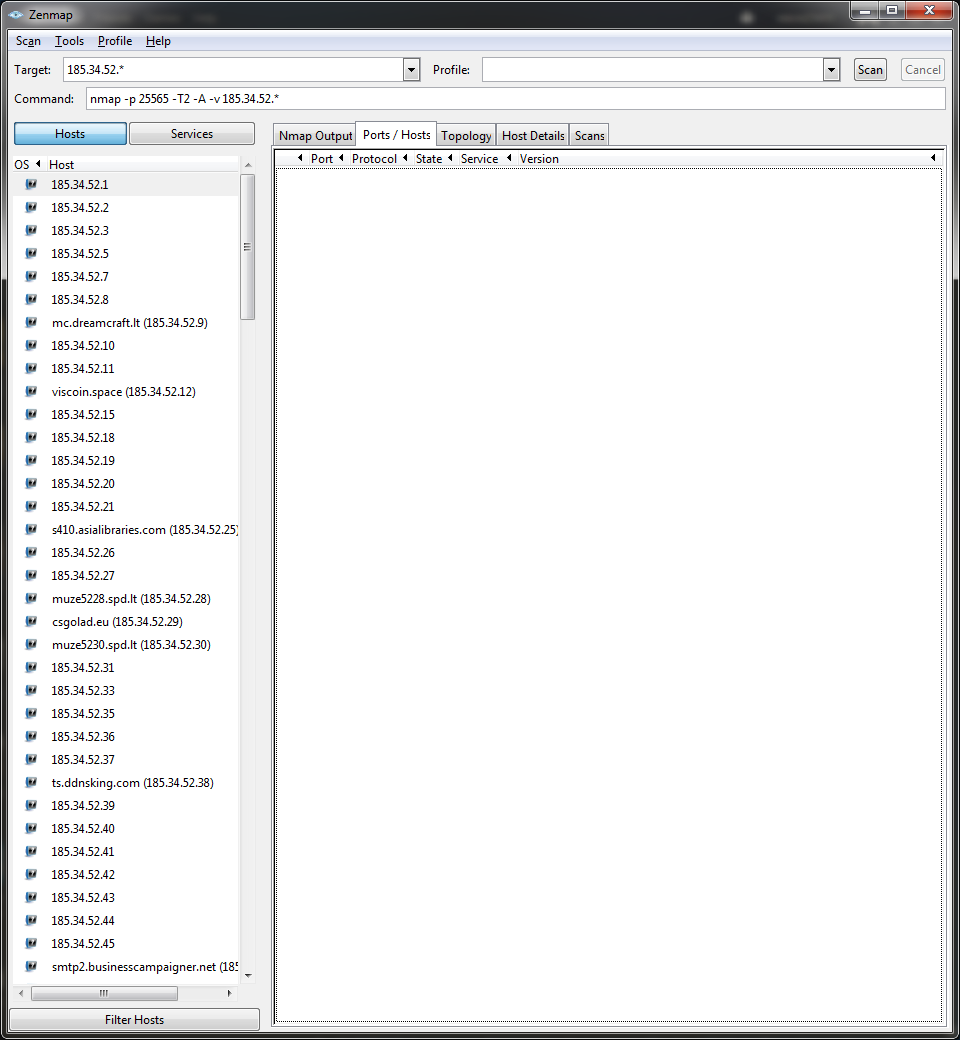
Task: Click the OS icon beside s410.asialibraries.com host
Action: [31, 529]
